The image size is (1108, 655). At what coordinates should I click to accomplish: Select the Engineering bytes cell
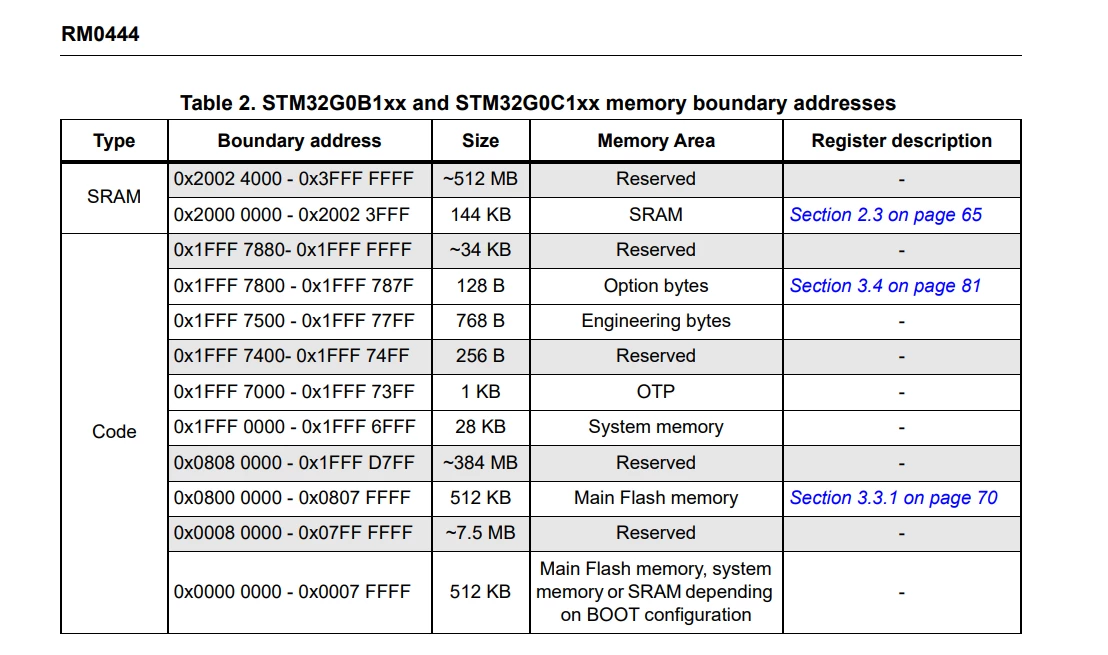pyautogui.click(x=656, y=321)
